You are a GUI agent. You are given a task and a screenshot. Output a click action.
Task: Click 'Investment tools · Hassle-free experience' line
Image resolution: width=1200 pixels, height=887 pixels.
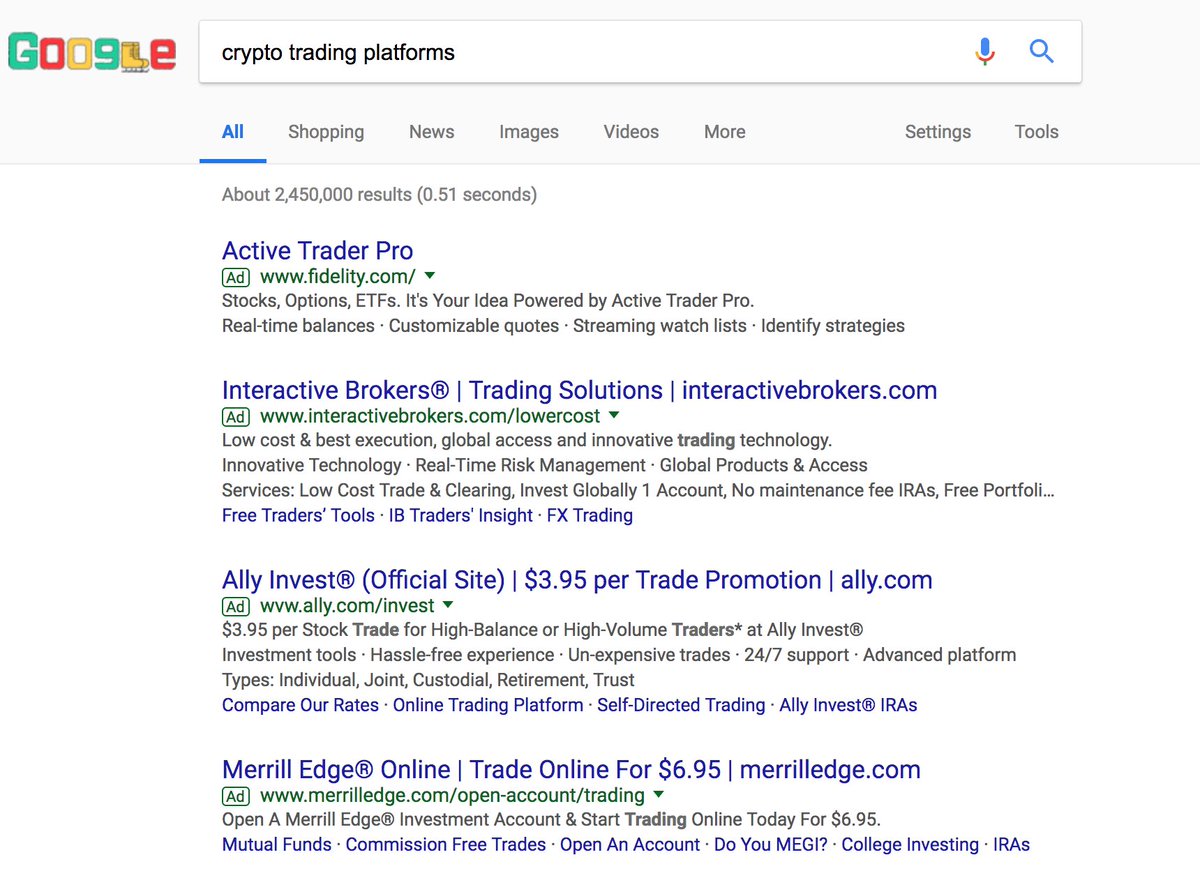(619, 656)
